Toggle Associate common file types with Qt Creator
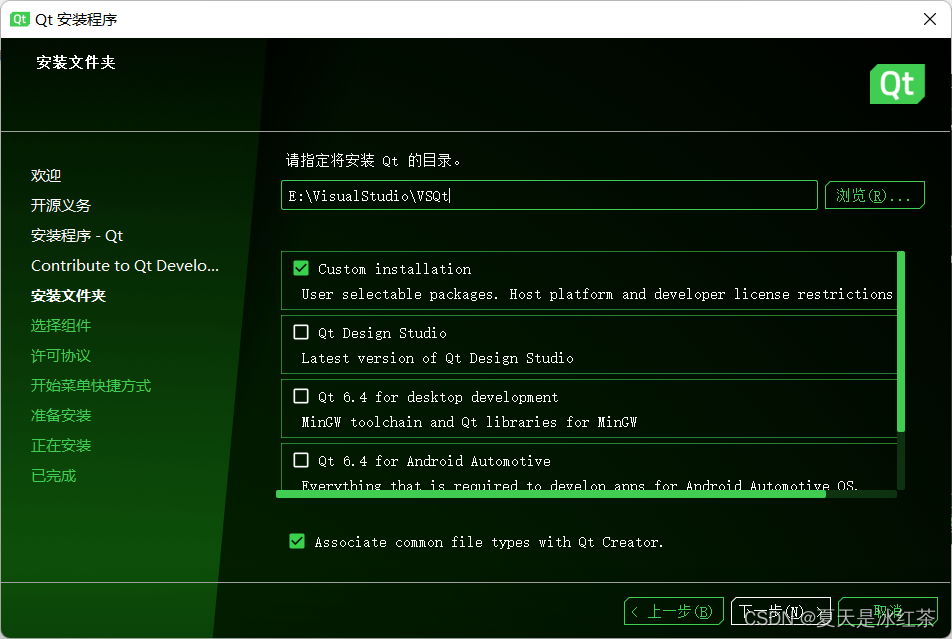The height and width of the screenshot is (639, 952). pyautogui.click(x=297, y=541)
